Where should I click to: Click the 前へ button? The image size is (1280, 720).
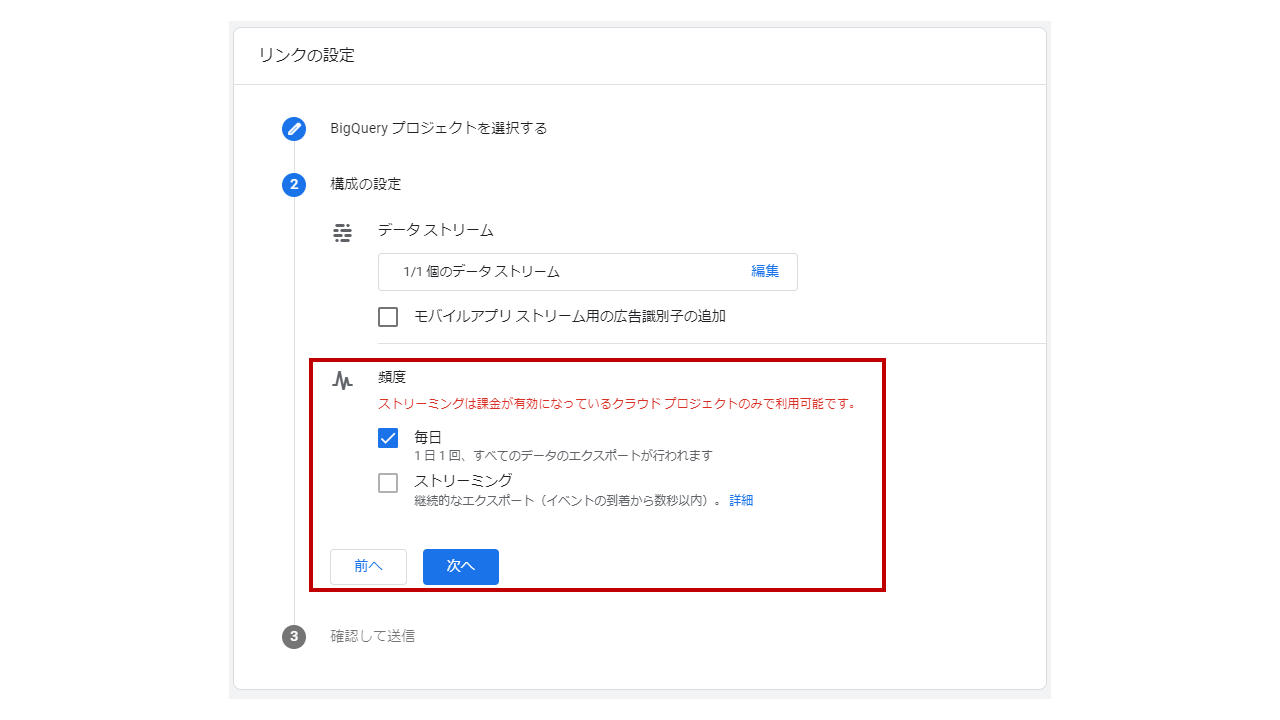tap(368, 566)
